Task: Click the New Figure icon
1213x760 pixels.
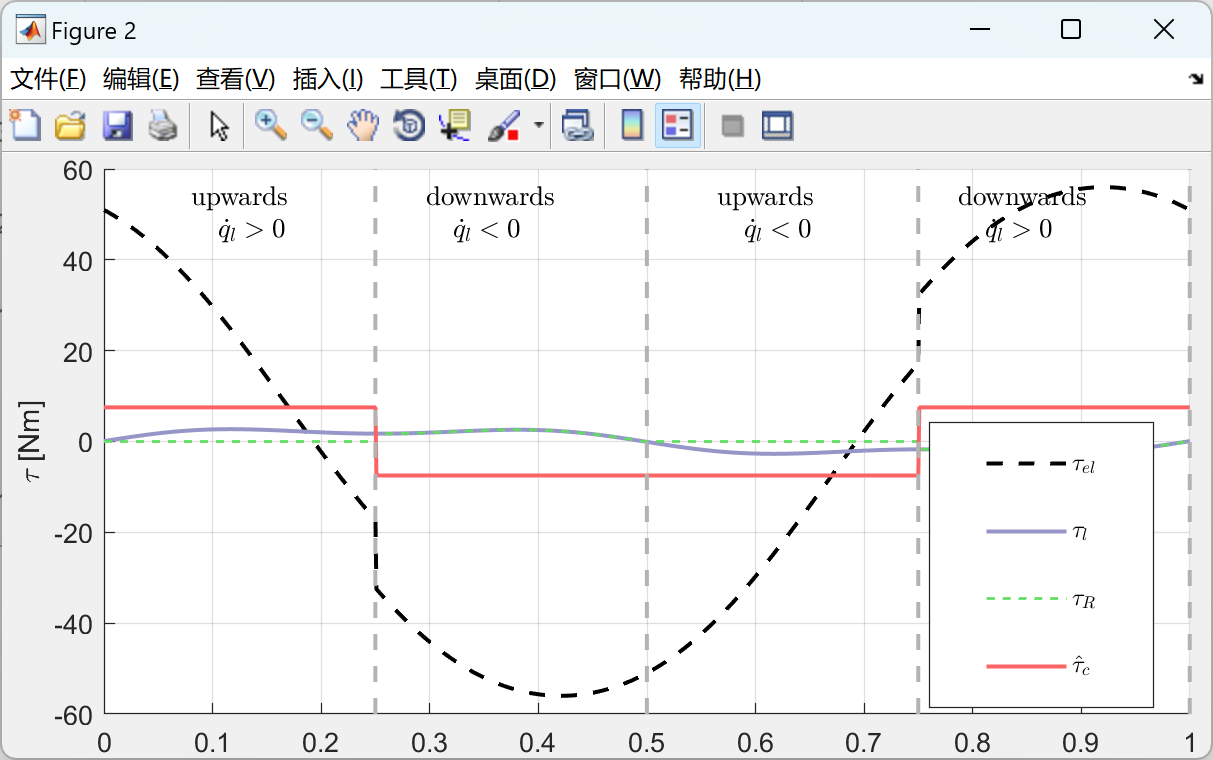Action: (25, 126)
